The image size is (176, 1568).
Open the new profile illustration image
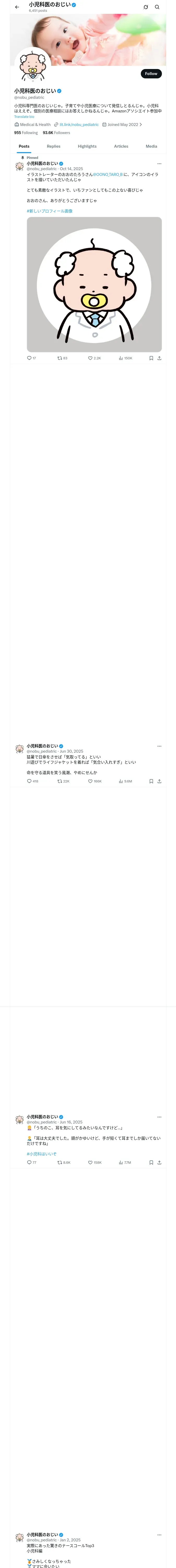pyautogui.click(x=94, y=284)
